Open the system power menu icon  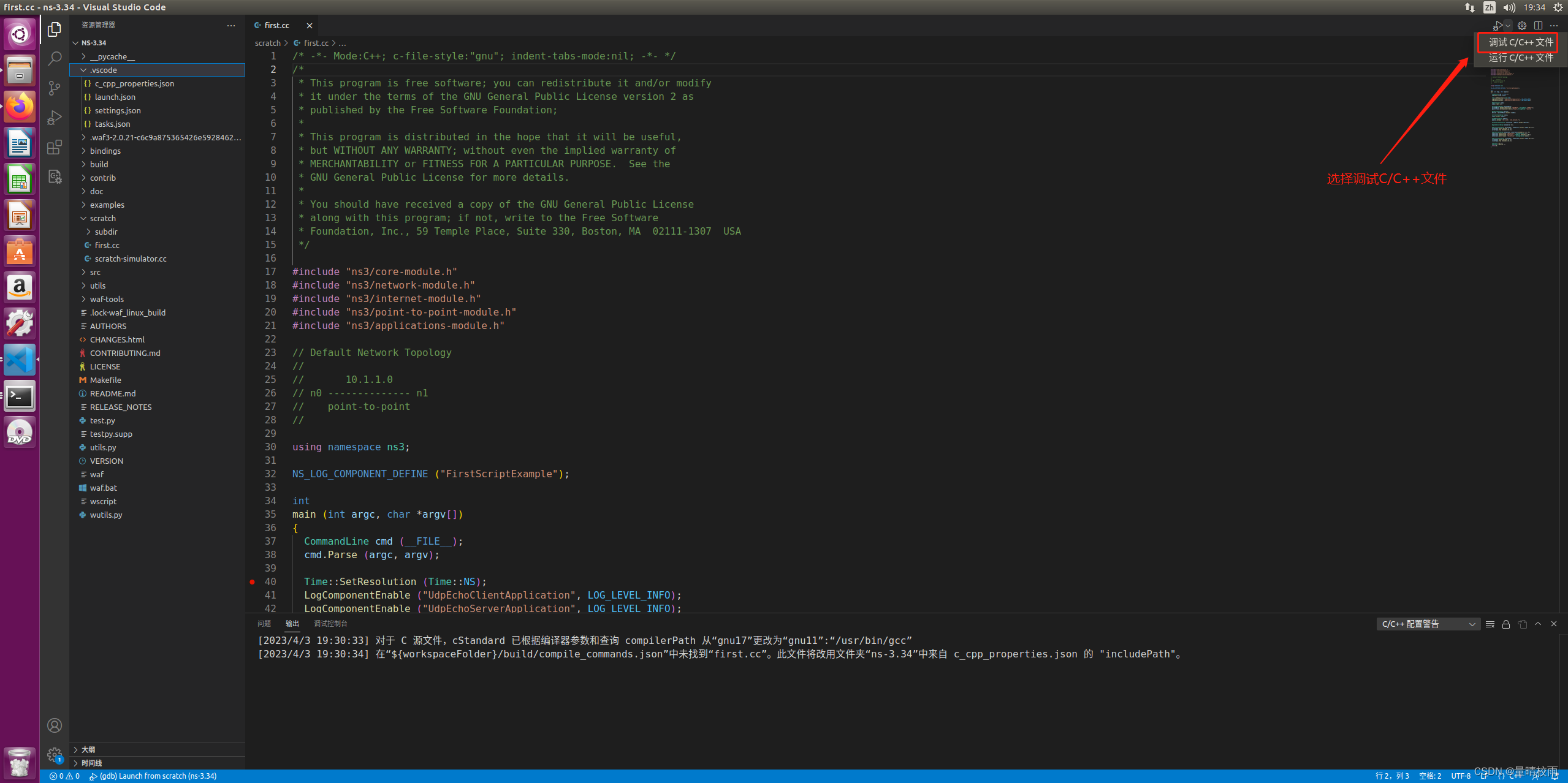[x=1558, y=7]
